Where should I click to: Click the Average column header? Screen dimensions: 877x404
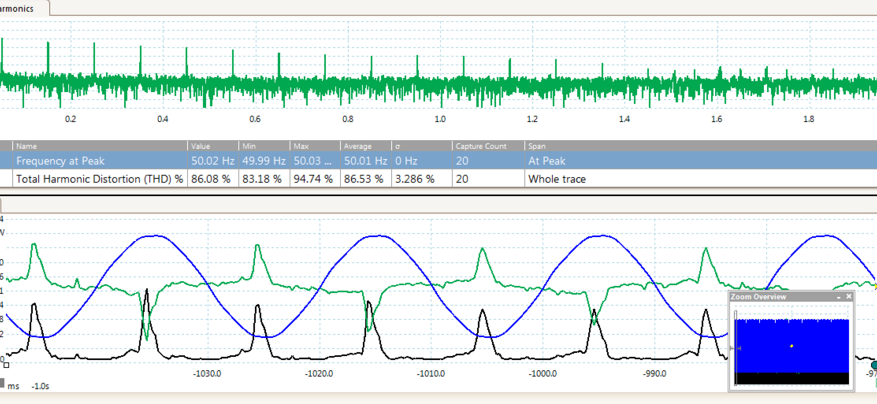point(366,146)
